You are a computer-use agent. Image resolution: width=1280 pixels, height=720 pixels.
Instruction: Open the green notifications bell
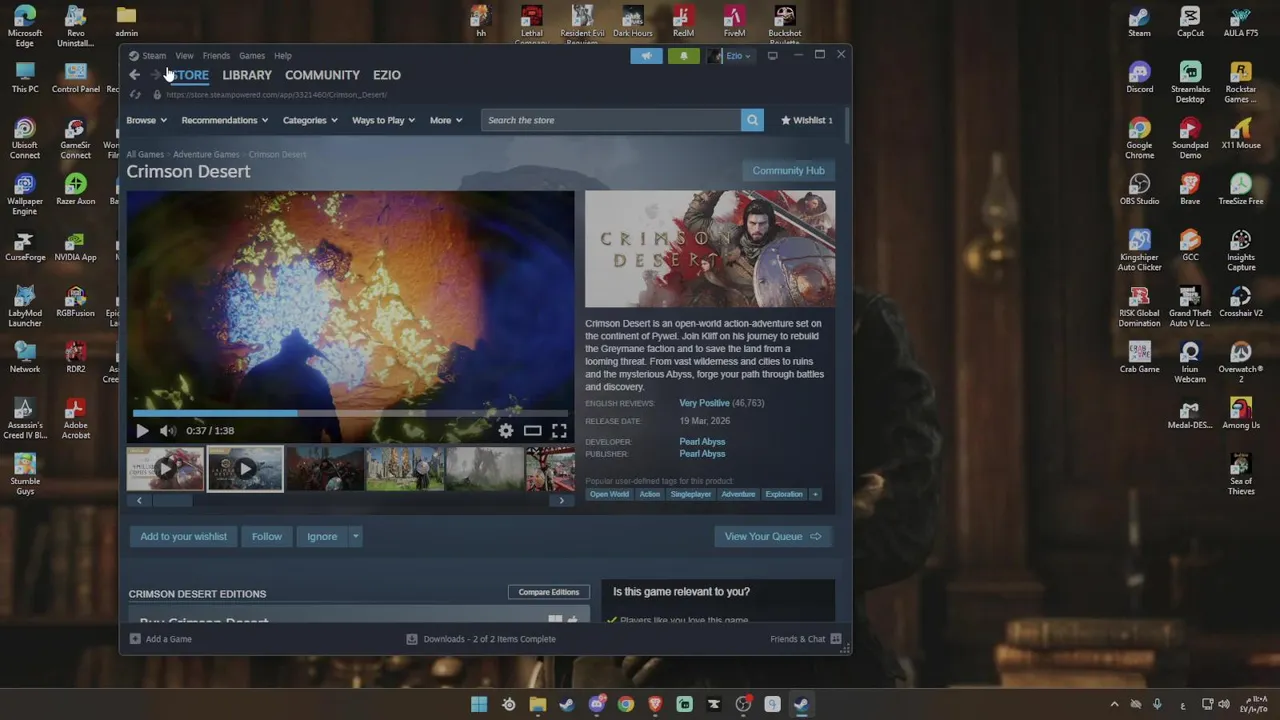[x=684, y=56]
